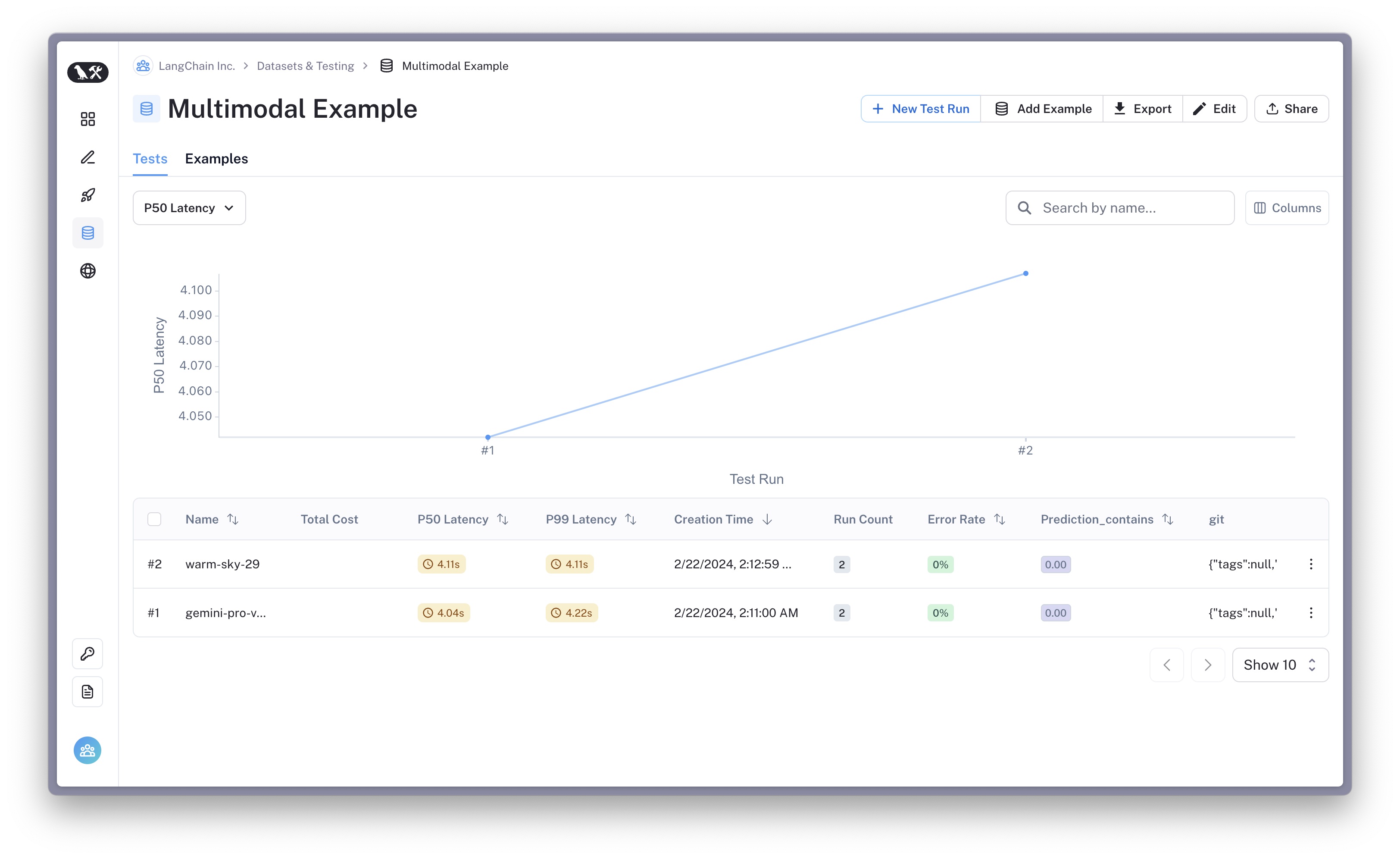
Task: Open the API keys icon in sidebar
Action: pyautogui.click(x=87, y=654)
